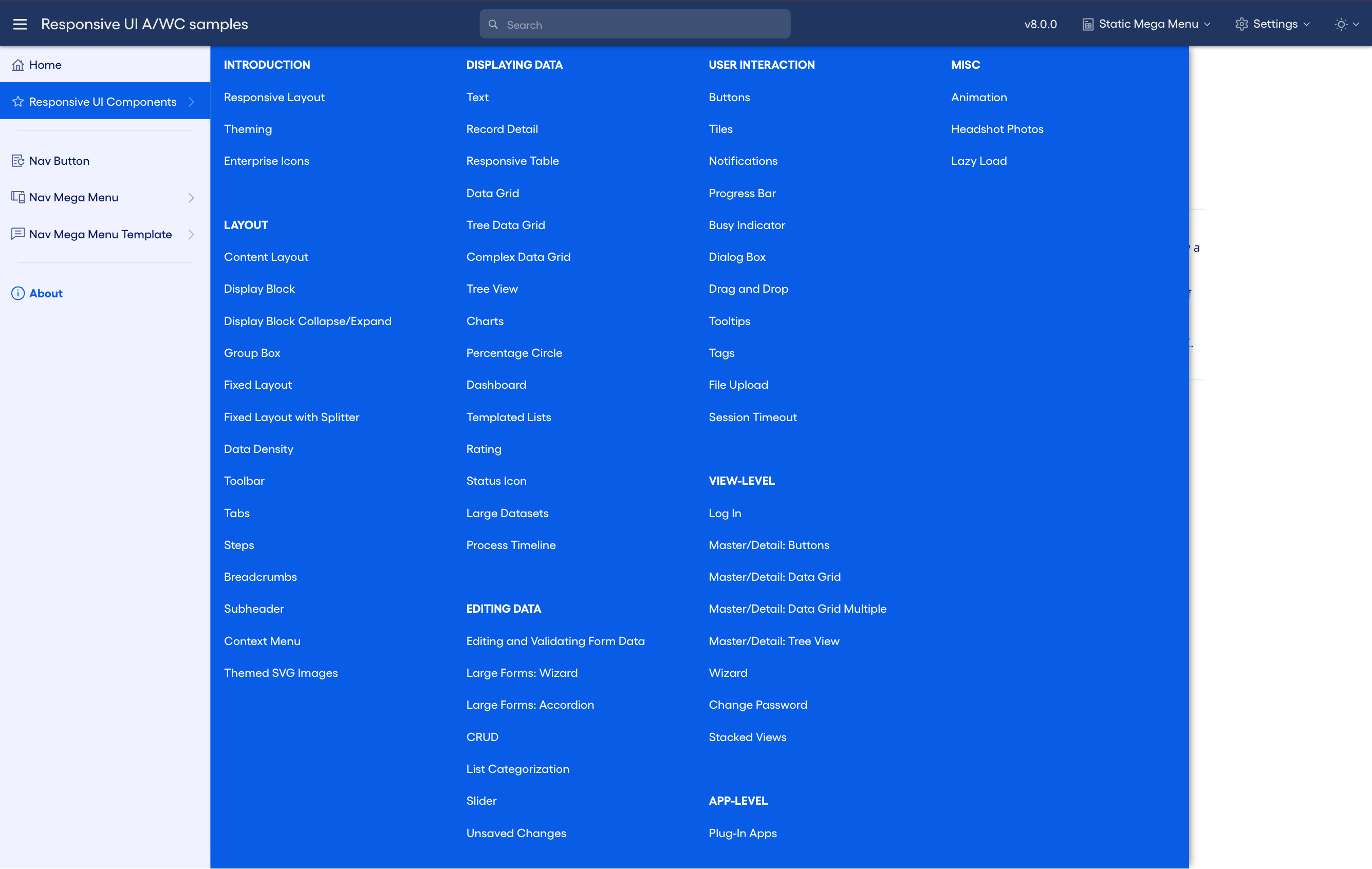Viewport: 1372px width, 869px height.
Task: Open the Session Timeout link
Action: [x=753, y=417]
